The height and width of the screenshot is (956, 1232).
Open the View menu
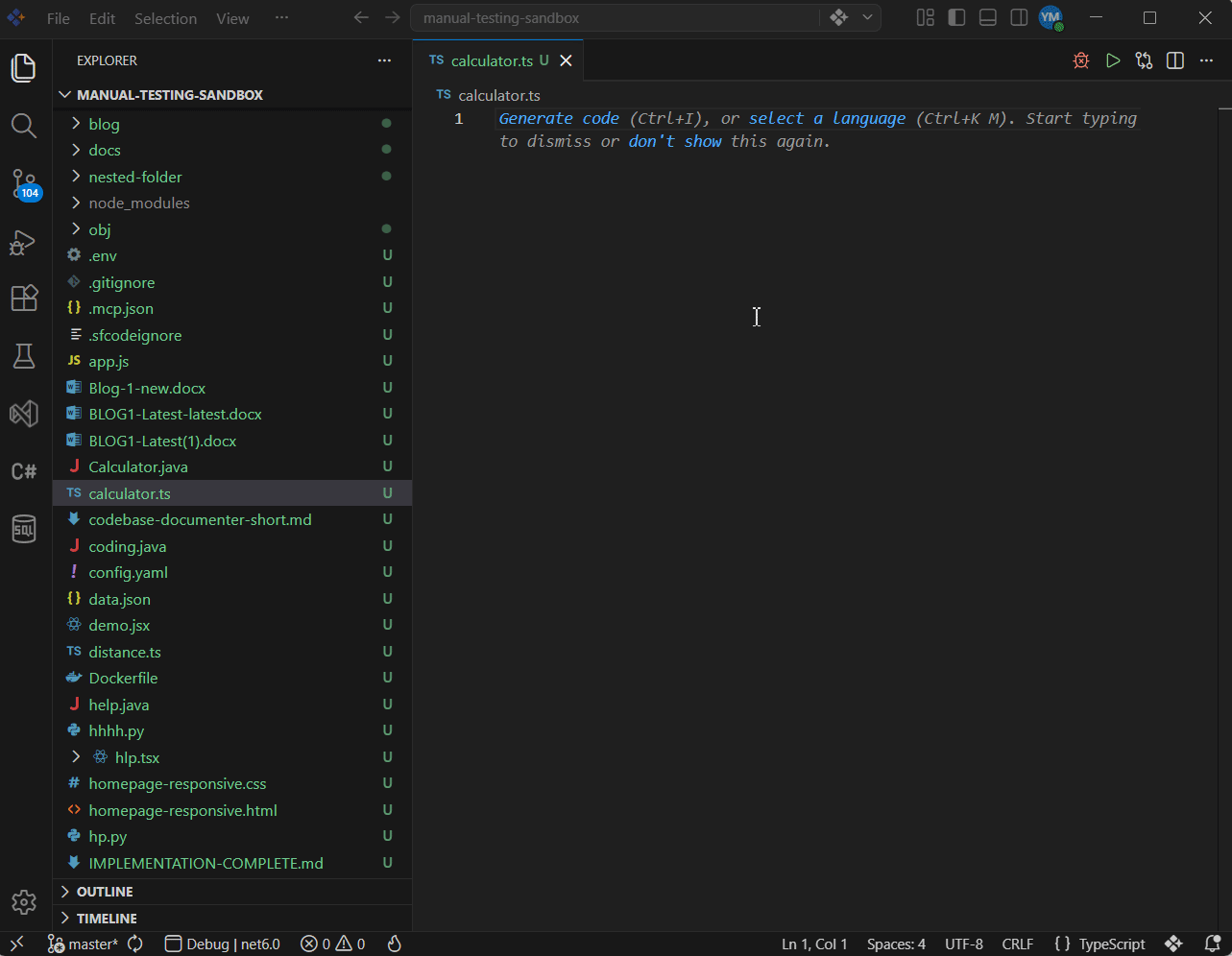click(x=232, y=18)
